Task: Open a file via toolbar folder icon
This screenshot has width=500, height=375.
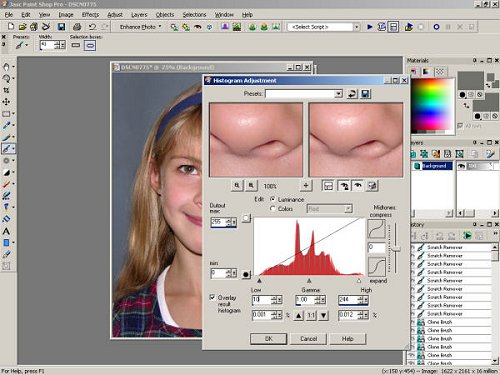Action: [22, 27]
